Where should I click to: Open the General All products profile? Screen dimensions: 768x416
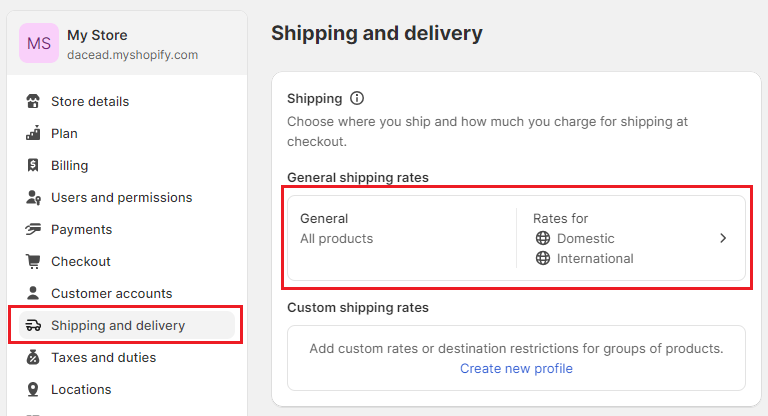[x=337, y=228]
